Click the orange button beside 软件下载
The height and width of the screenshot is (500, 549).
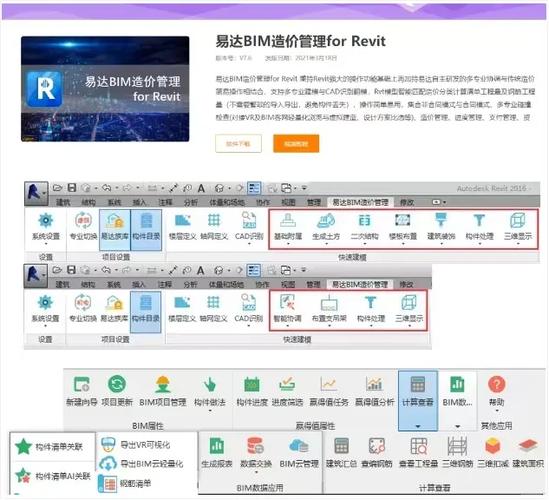tap(296, 144)
